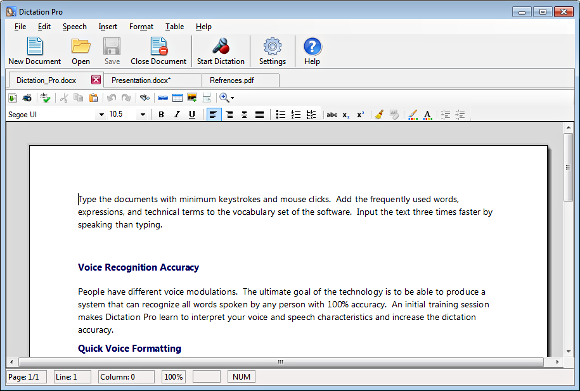Toggle Italic formatting
This screenshot has width=580, height=391.
177,115
